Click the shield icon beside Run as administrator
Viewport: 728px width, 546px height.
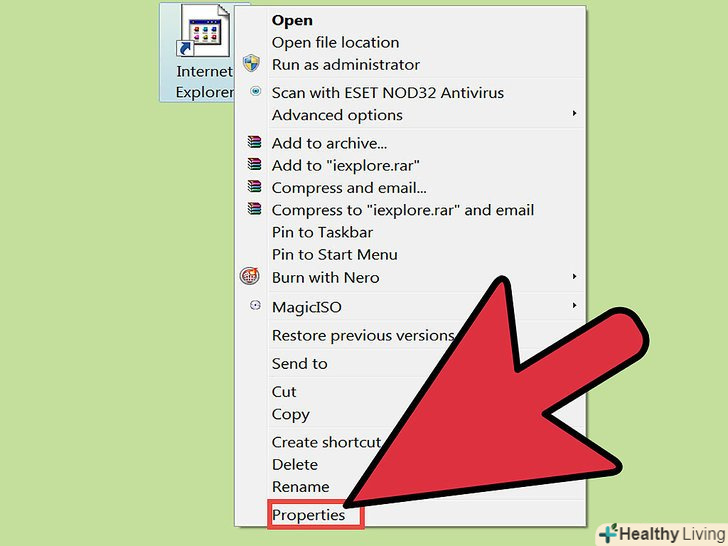(251, 63)
